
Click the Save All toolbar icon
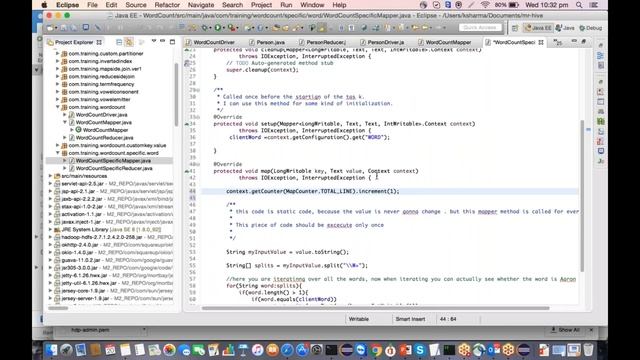(x=74, y=28)
